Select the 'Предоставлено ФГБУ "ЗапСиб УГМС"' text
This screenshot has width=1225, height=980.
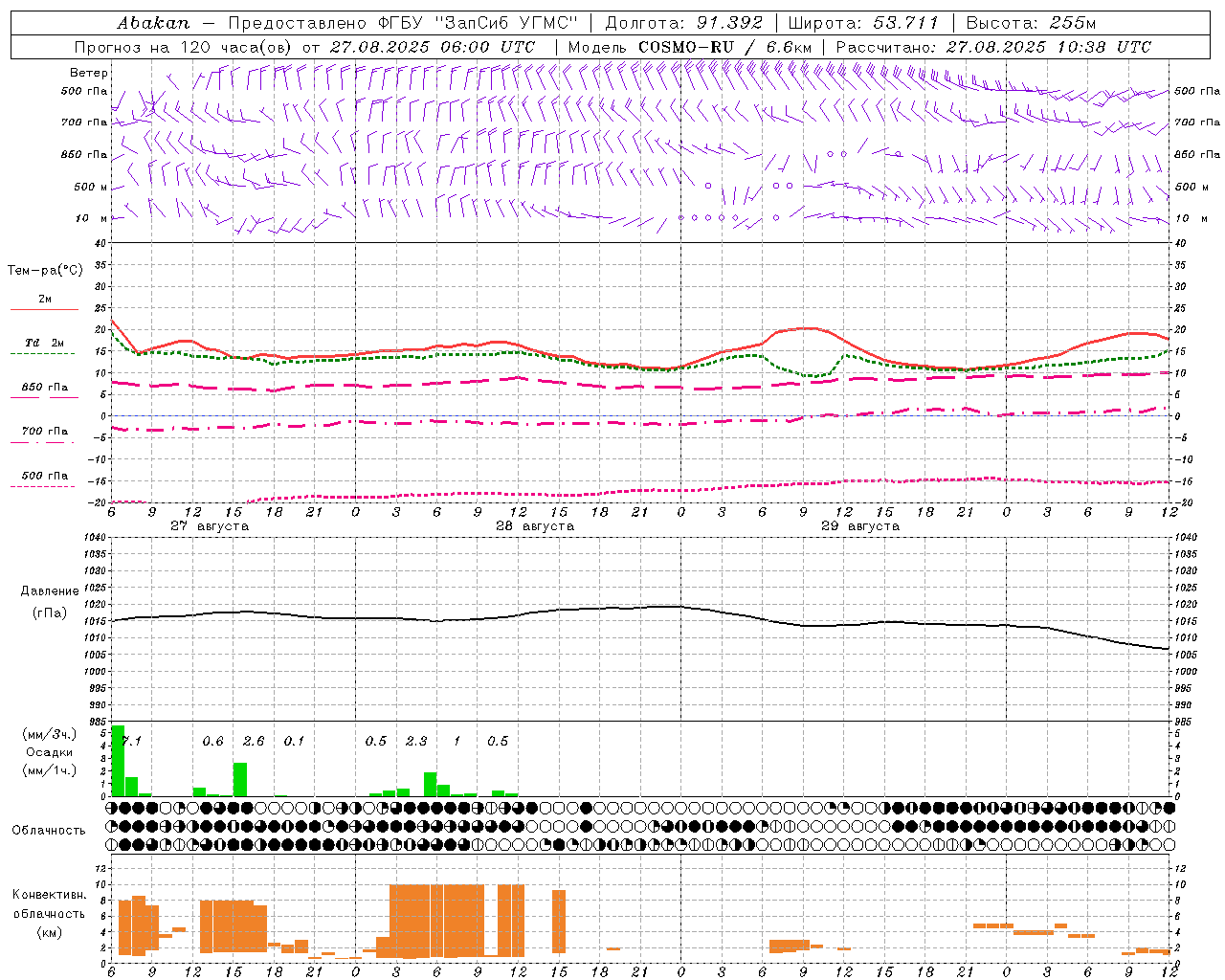[403, 22]
